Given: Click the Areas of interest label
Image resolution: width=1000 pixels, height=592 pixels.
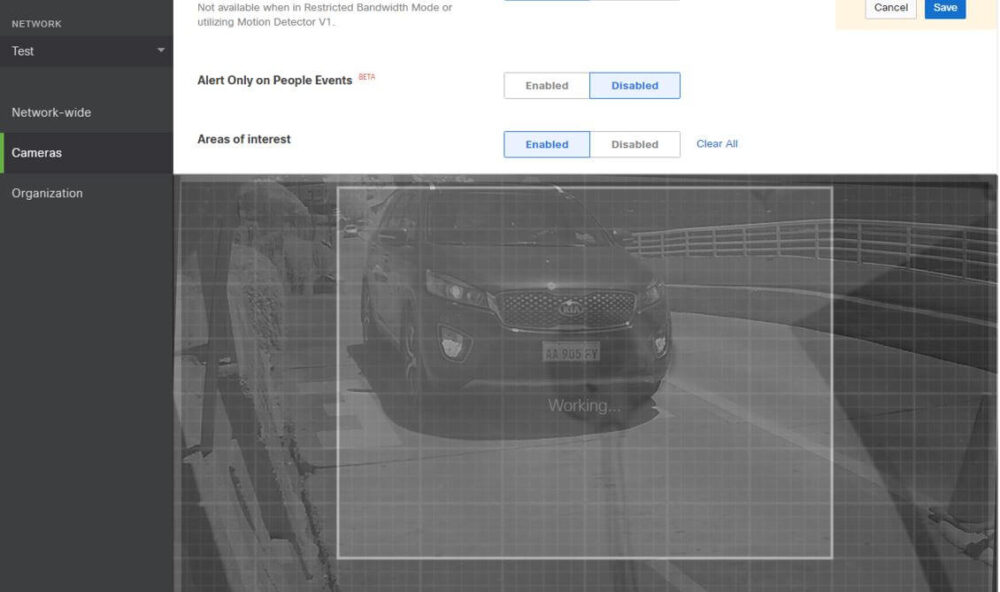Looking at the screenshot, I should click(244, 139).
